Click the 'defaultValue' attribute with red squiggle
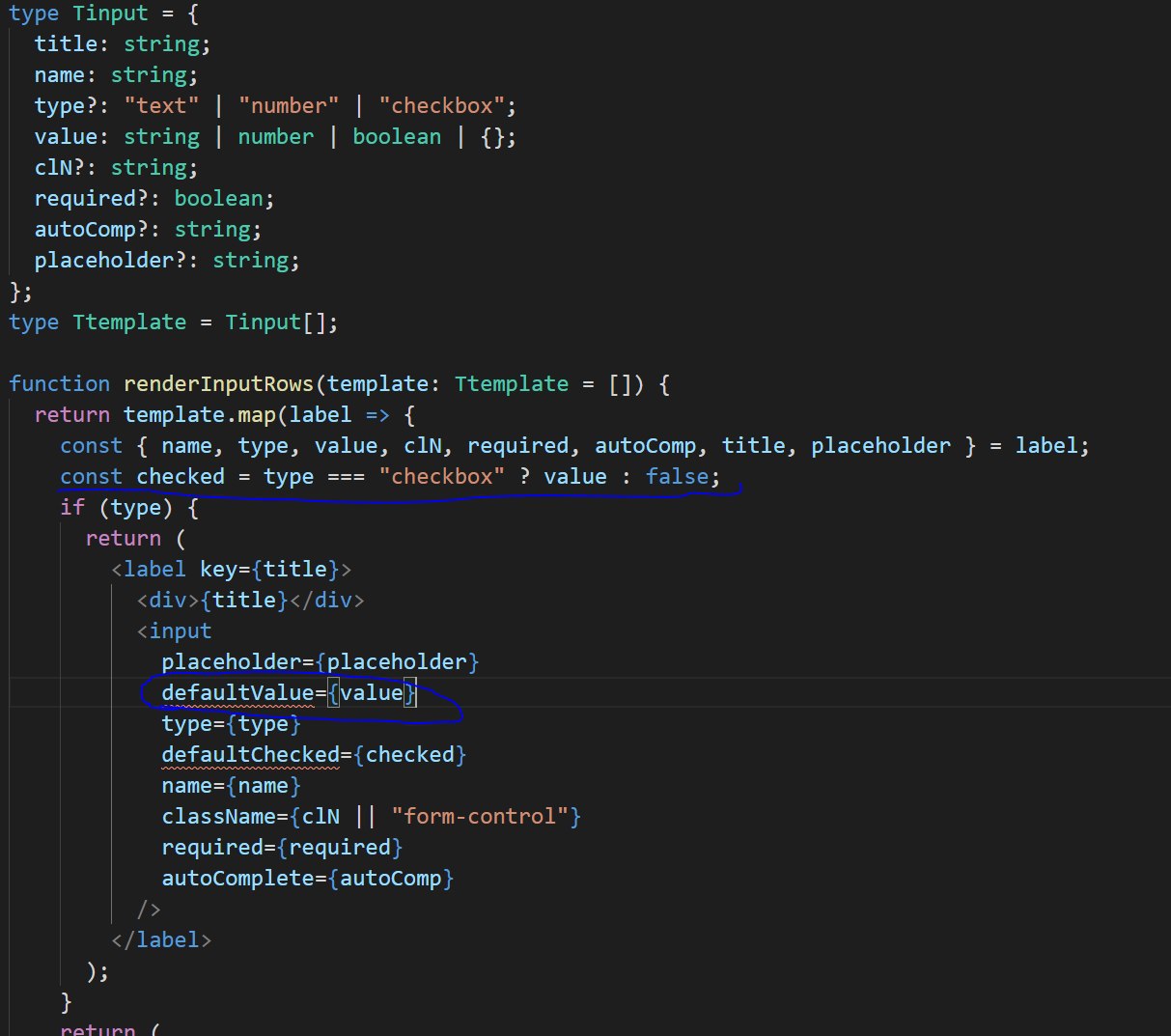The width and height of the screenshot is (1171, 1036). [x=237, y=693]
